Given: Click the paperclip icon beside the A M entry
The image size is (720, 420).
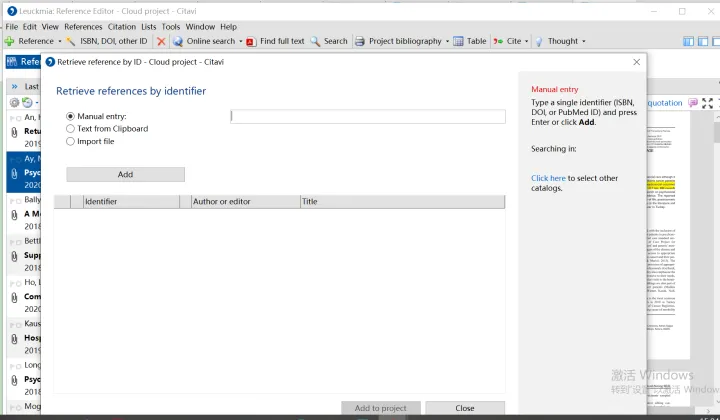Looking at the screenshot, I should tap(14, 215).
